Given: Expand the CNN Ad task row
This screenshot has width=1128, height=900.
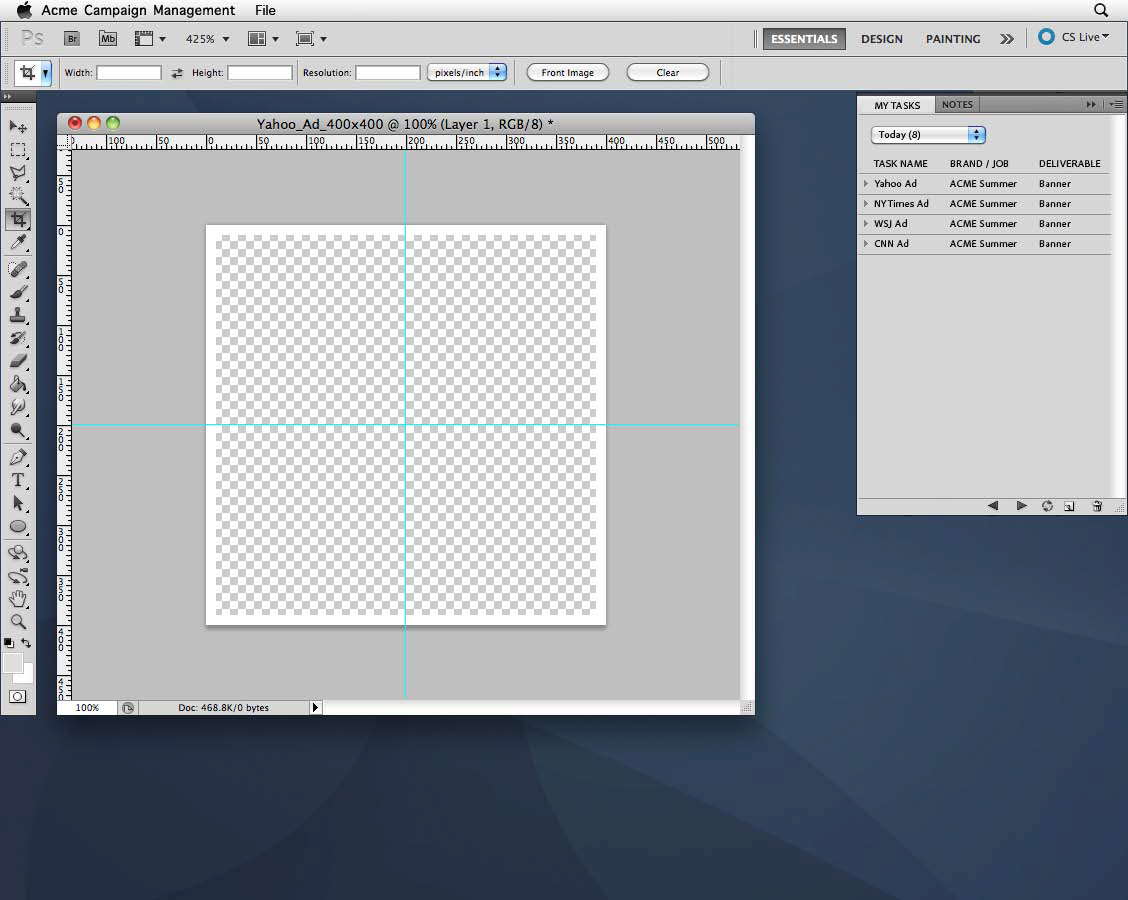Looking at the screenshot, I should (x=866, y=244).
